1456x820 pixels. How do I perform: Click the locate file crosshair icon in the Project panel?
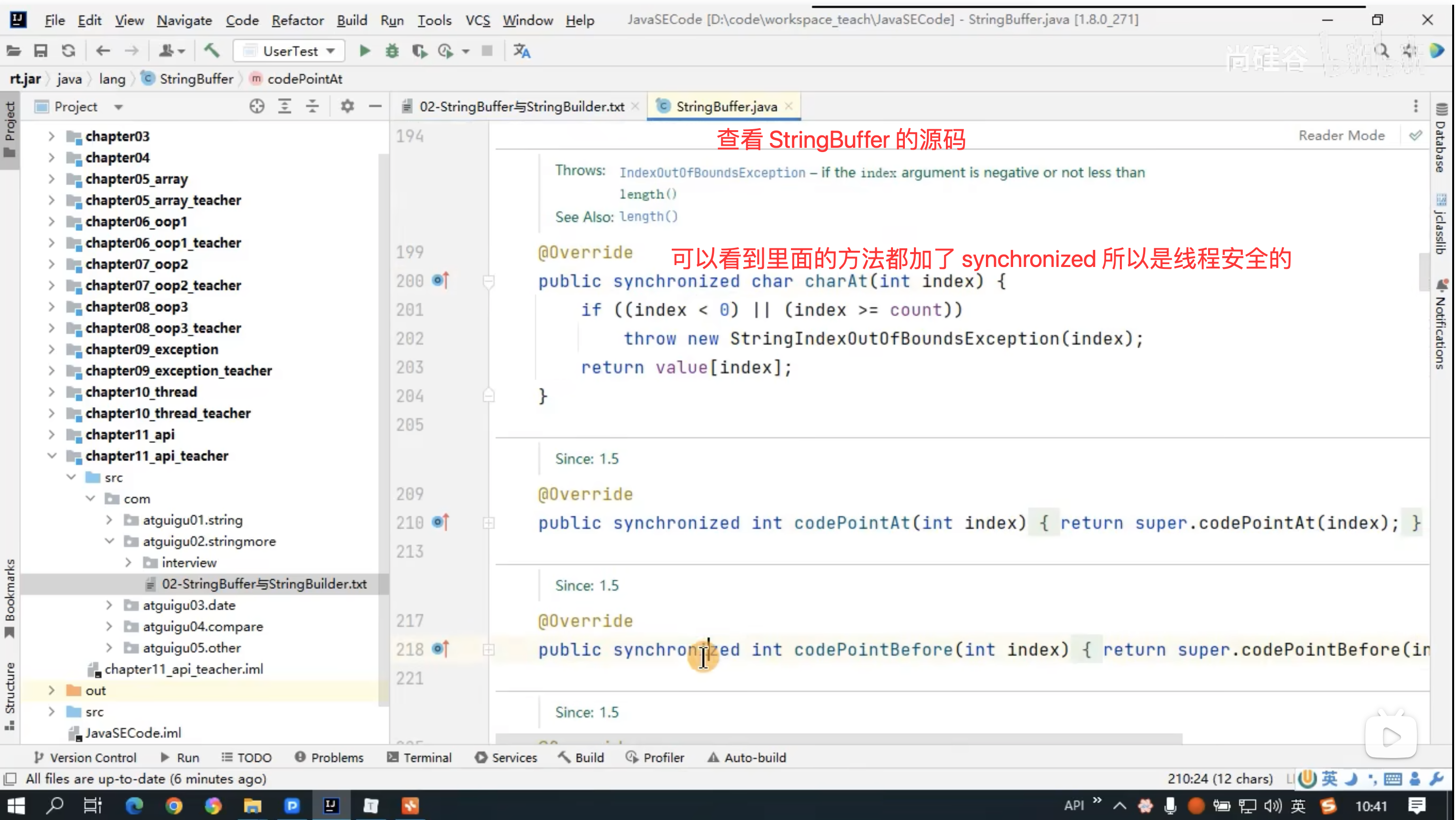point(256,106)
